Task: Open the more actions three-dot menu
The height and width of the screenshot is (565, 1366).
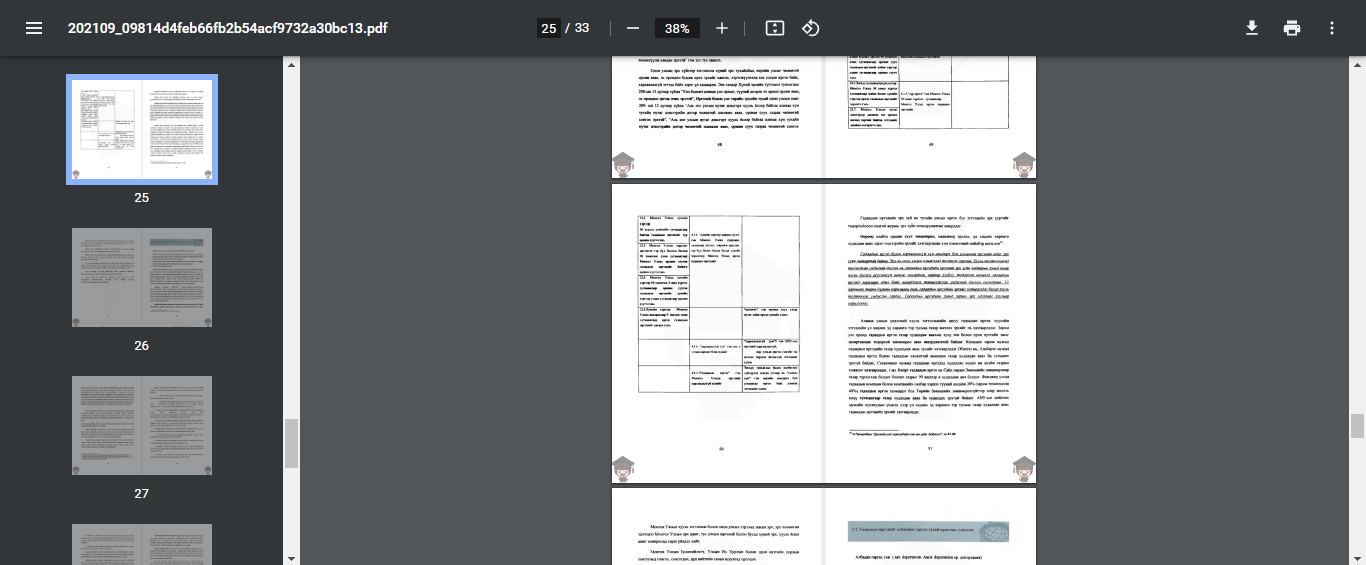Action: coord(1332,28)
